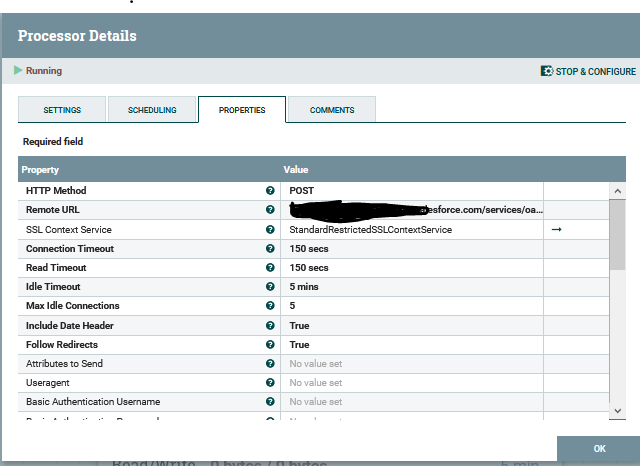Click help icon for Max Idle Connections

(270, 305)
